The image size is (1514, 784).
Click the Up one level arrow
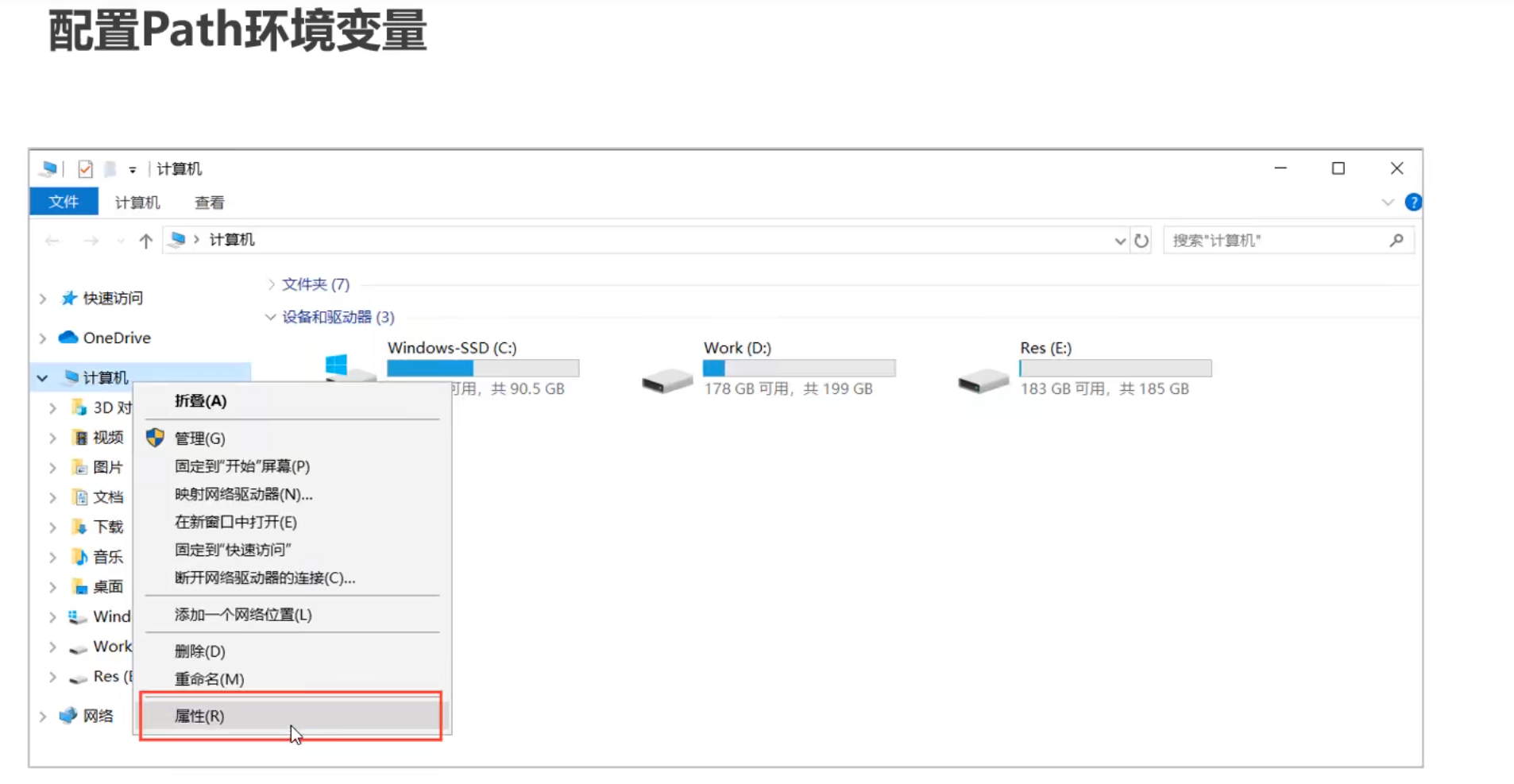(145, 241)
